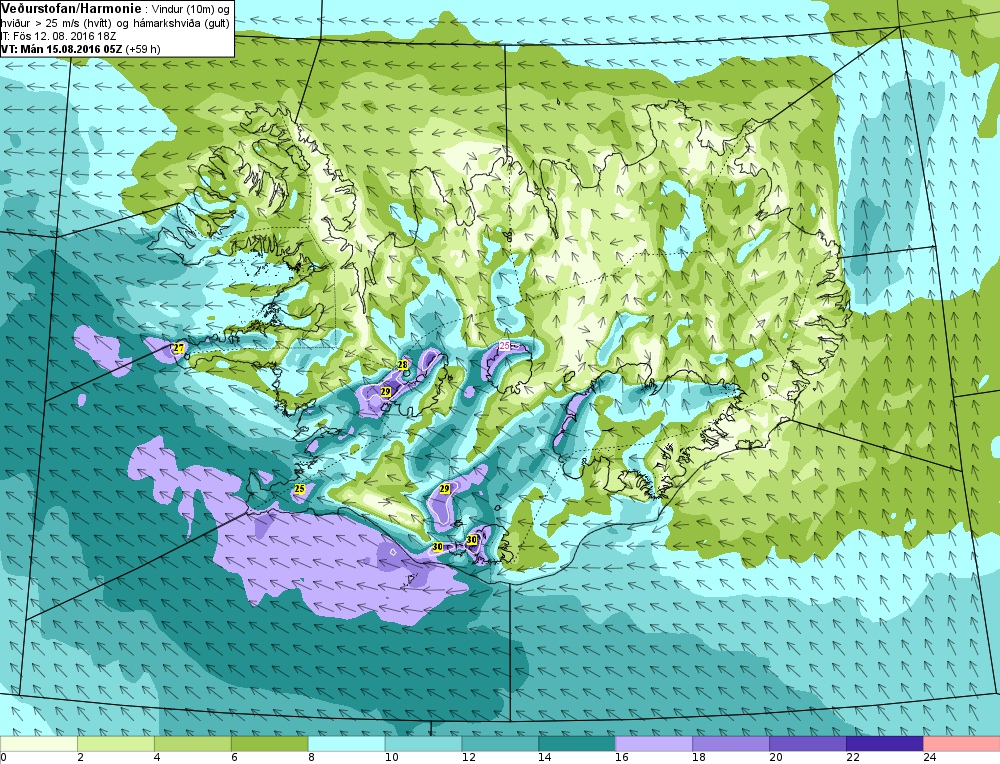Click the white-boxed 25 gust label
Viewport: 1000px width, 764px height.
click(x=504, y=346)
